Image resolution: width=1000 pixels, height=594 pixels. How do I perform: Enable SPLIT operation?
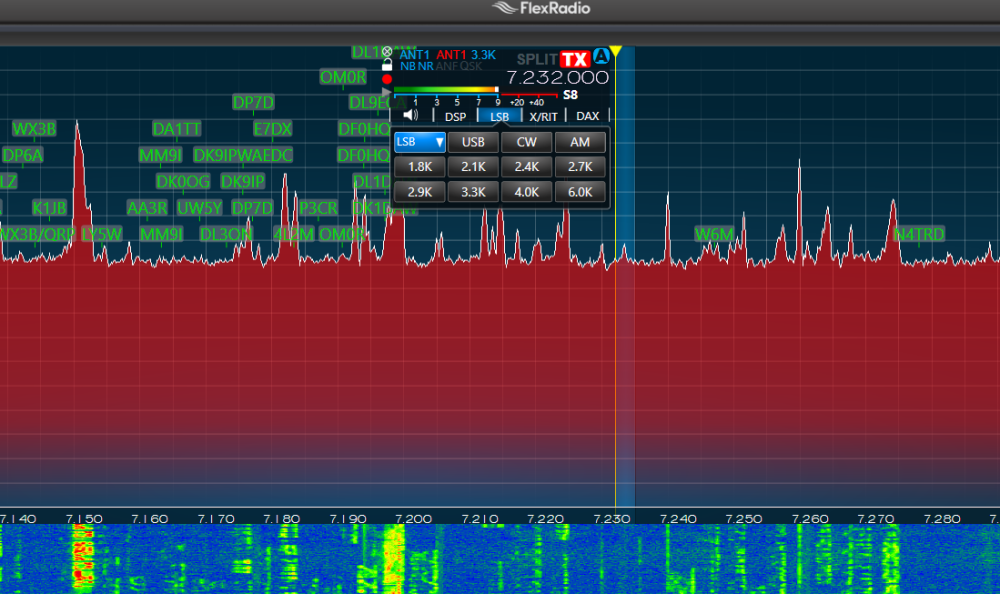pyautogui.click(x=537, y=60)
